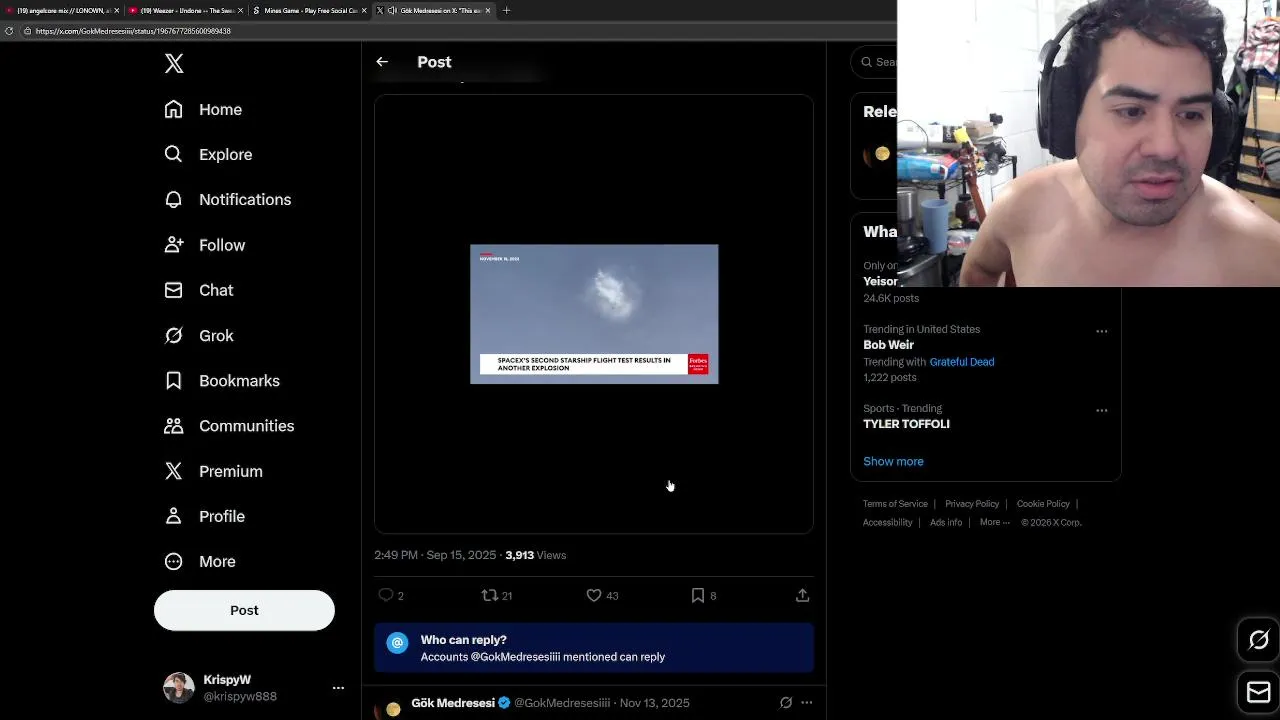1280x720 pixels.
Task: Click KrispyW profile avatar
Action: 179,688
